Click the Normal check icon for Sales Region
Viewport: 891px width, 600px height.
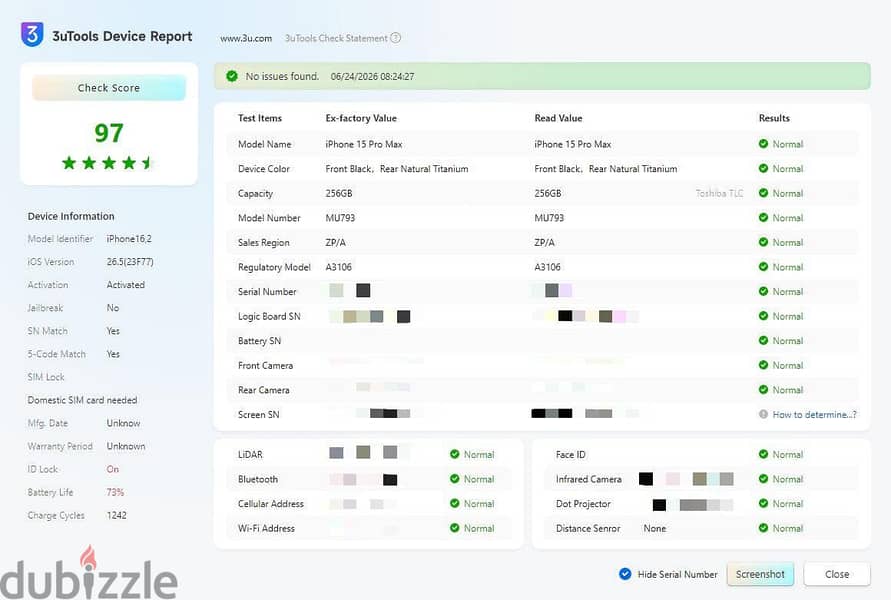(763, 242)
